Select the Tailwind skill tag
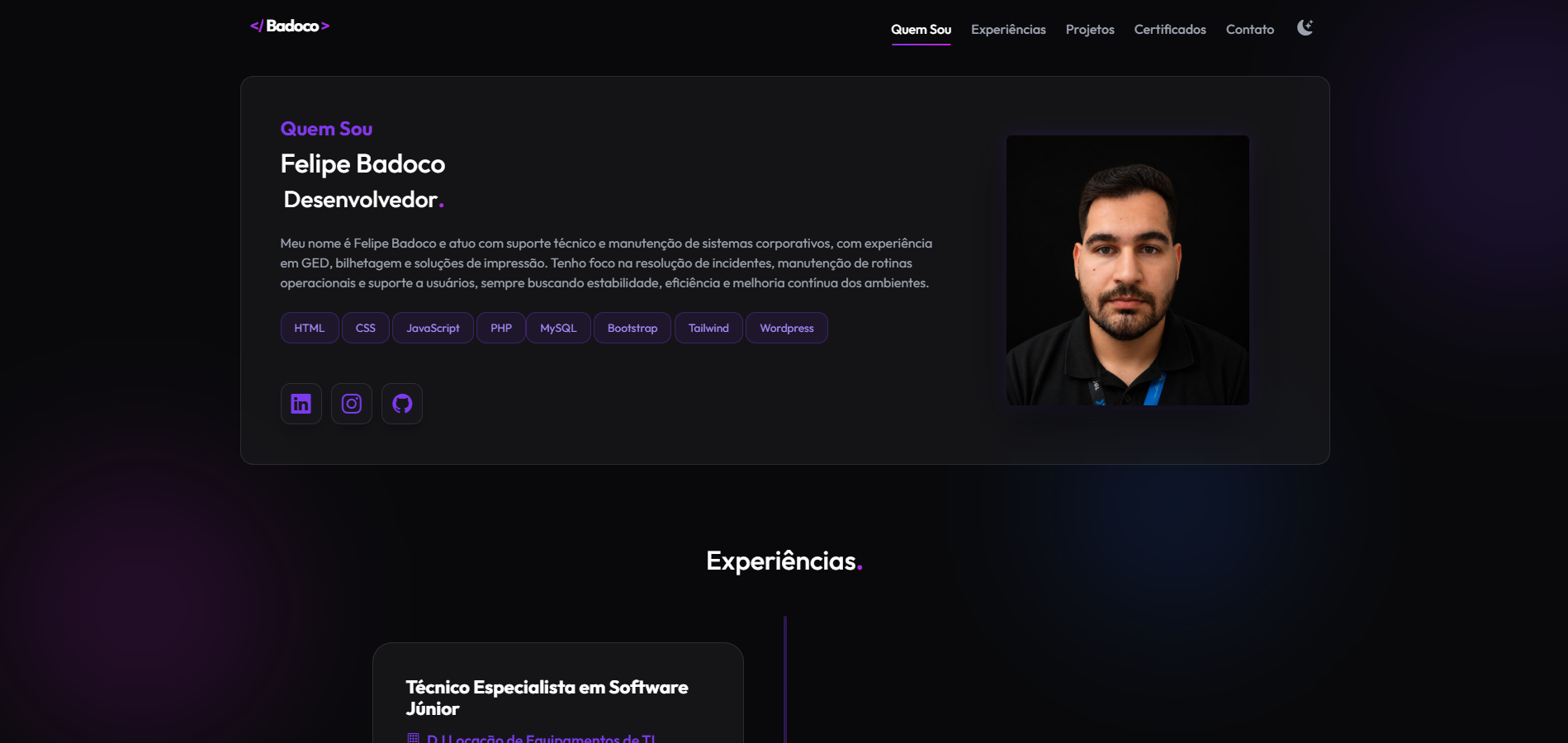The width and height of the screenshot is (1568, 743). tap(708, 328)
